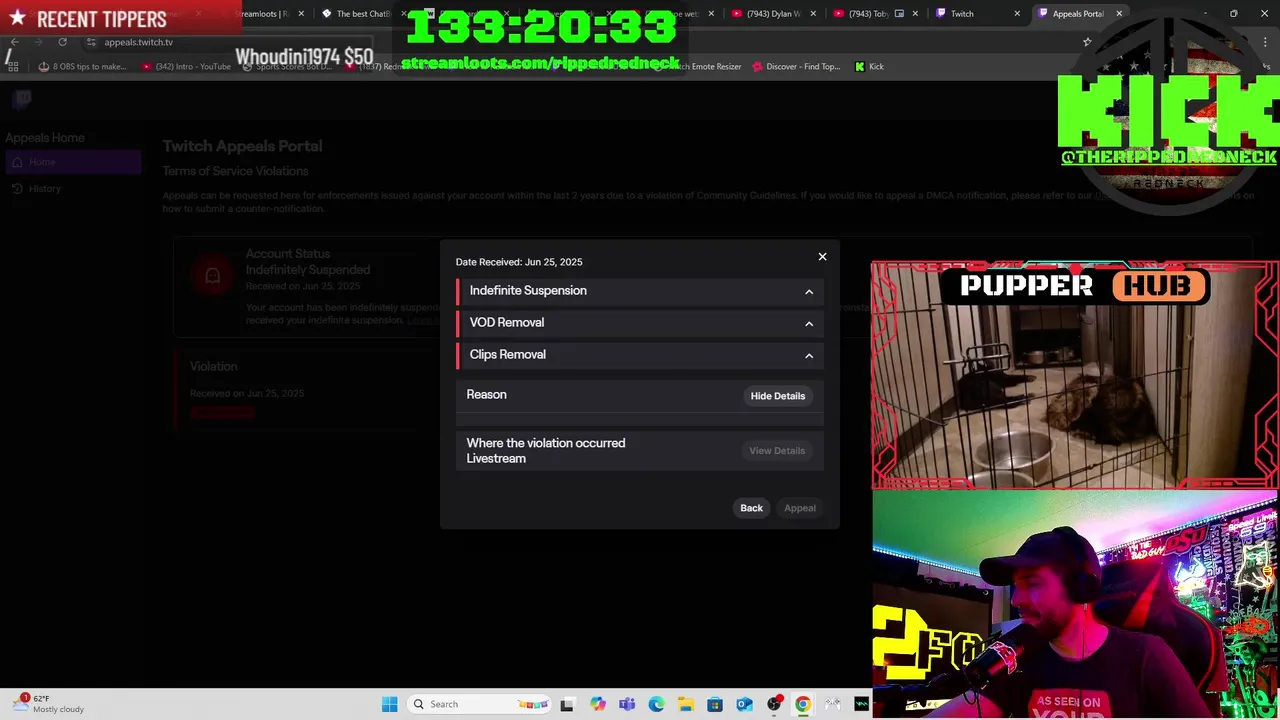This screenshot has width=1280, height=720.
Task: Open the game controller app on taskbar
Action: pos(832,704)
